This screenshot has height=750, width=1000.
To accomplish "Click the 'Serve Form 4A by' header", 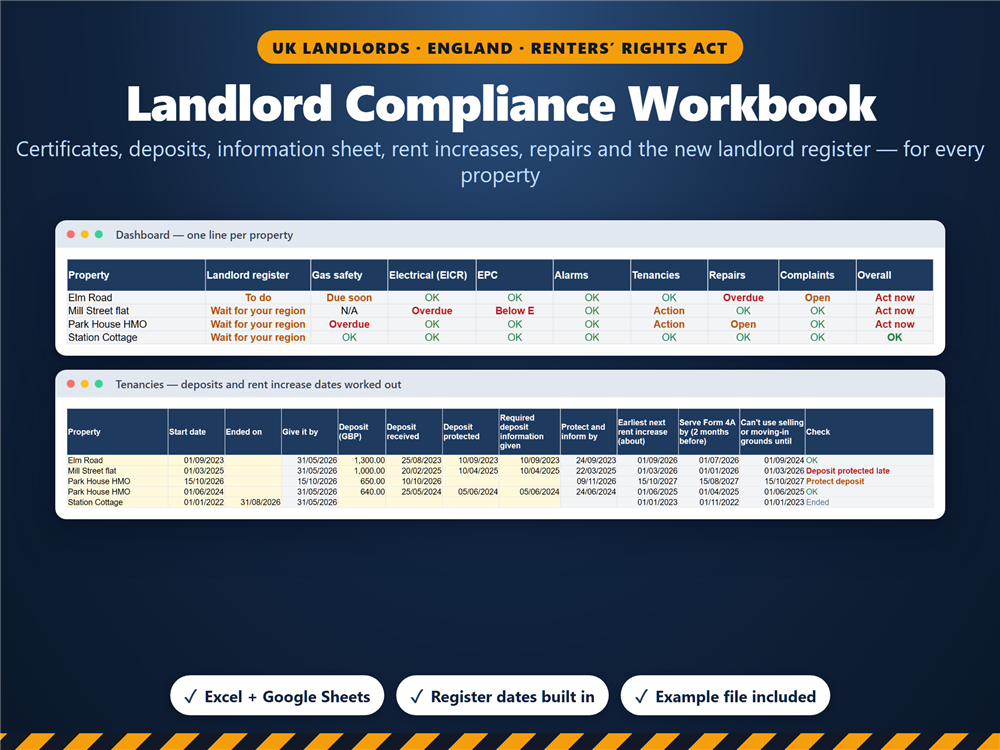I will 709,432.
